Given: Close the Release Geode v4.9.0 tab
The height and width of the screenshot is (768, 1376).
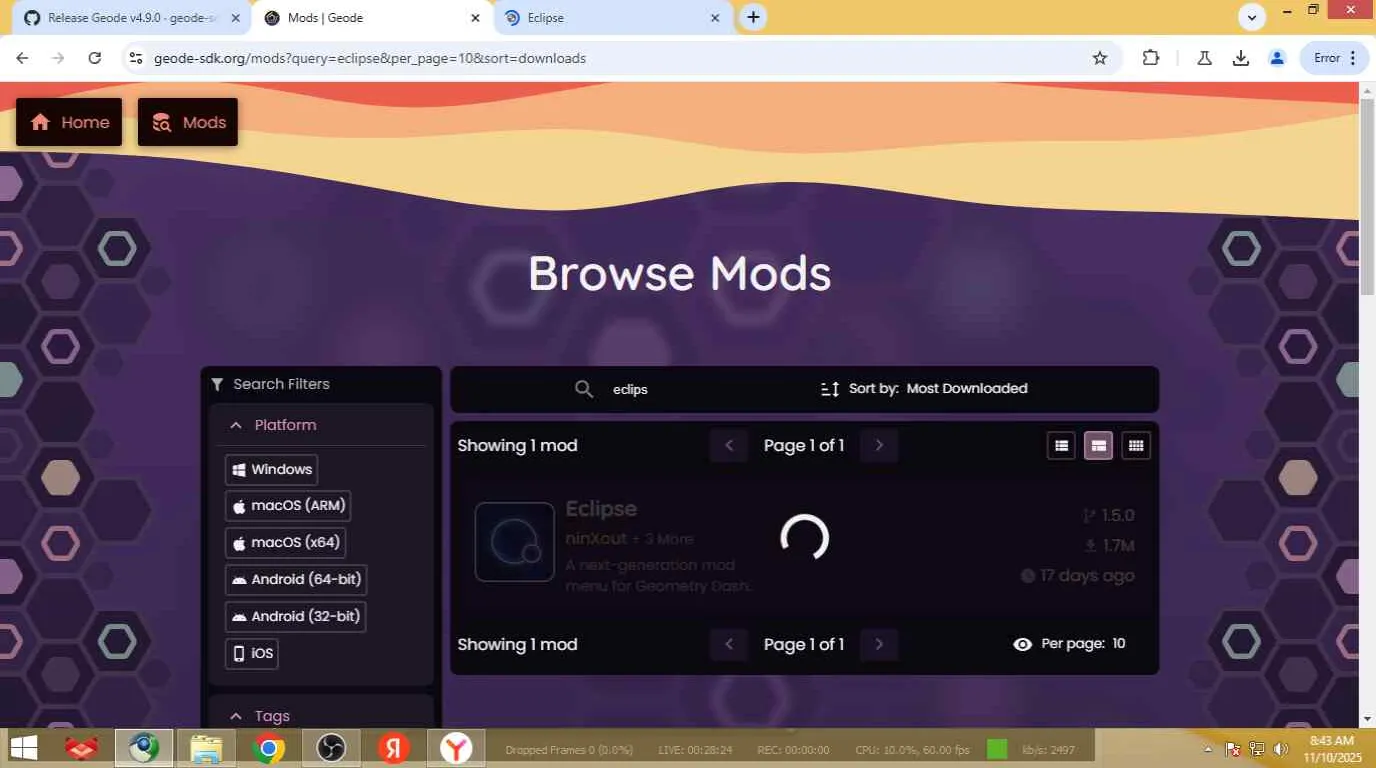Looking at the screenshot, I should (x=235, y=18).
